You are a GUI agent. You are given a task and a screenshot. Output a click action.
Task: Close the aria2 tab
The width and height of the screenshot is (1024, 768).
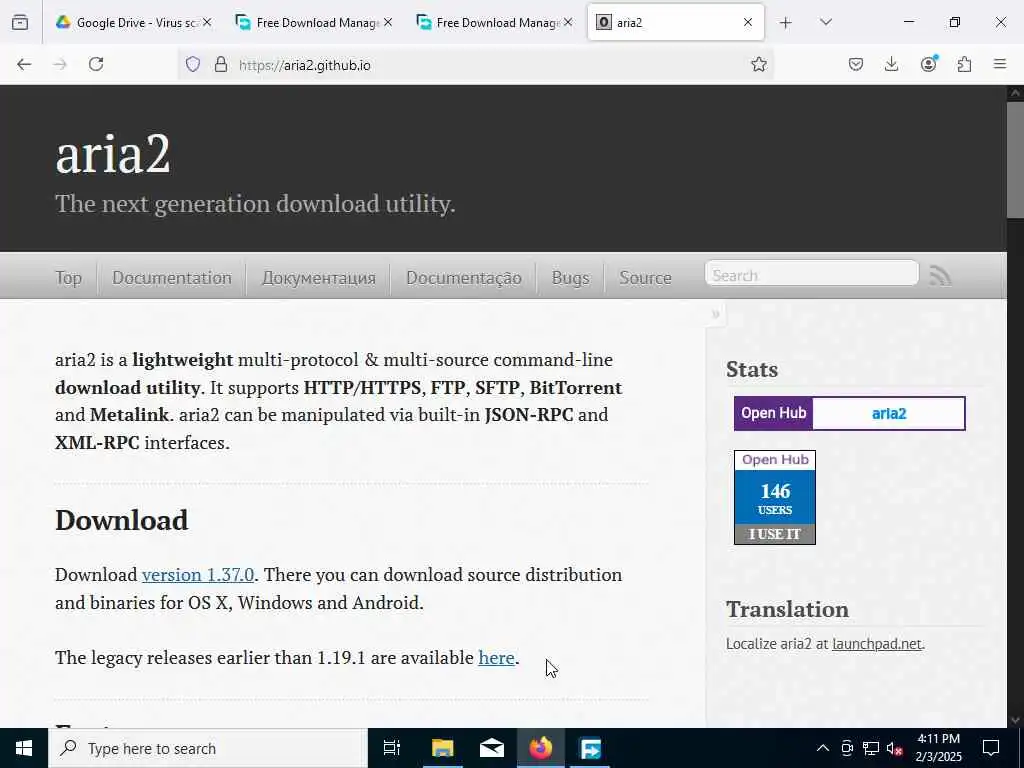(x=748, y=22)
